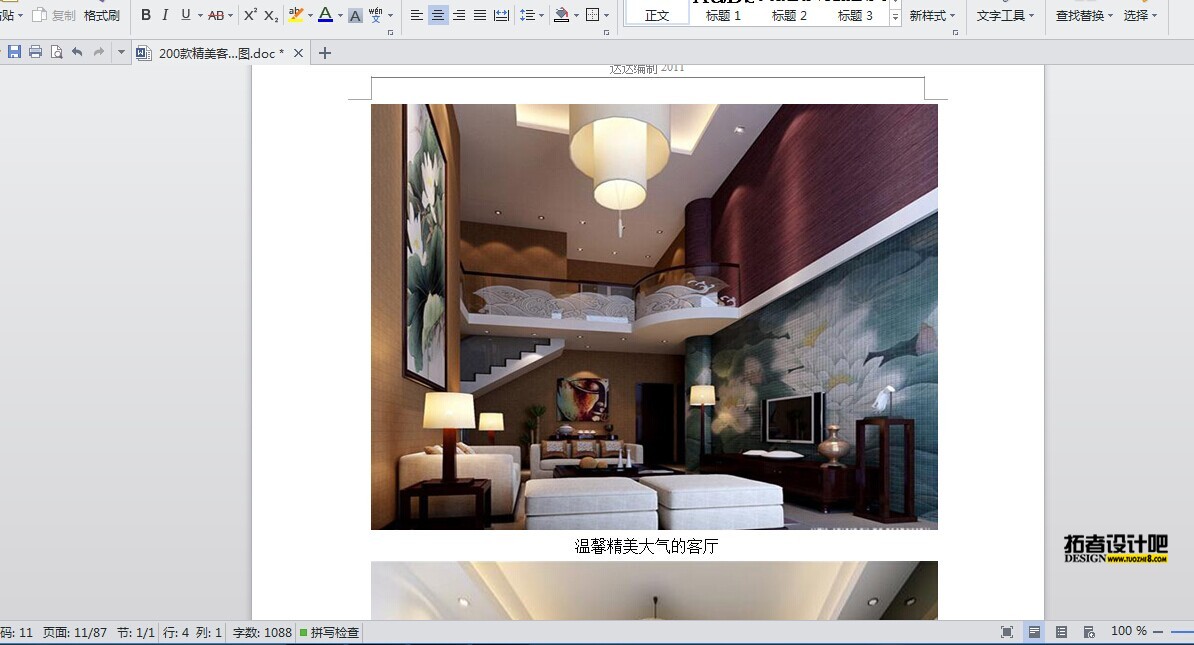The height and width of the screenshot is (645, 1194).
Task: Center-align the text
Action: click(438, 15)
